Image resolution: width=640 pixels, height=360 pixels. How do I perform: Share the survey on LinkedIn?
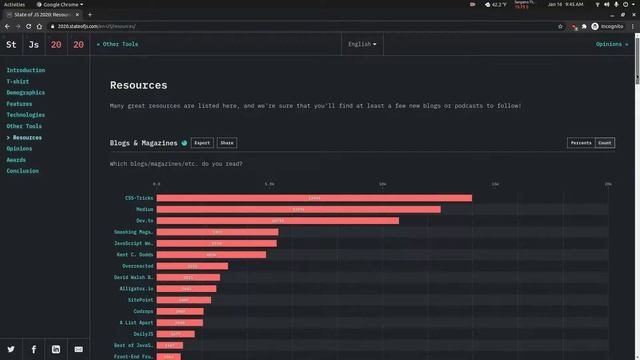pyautogui.click(x=56, y=349)
